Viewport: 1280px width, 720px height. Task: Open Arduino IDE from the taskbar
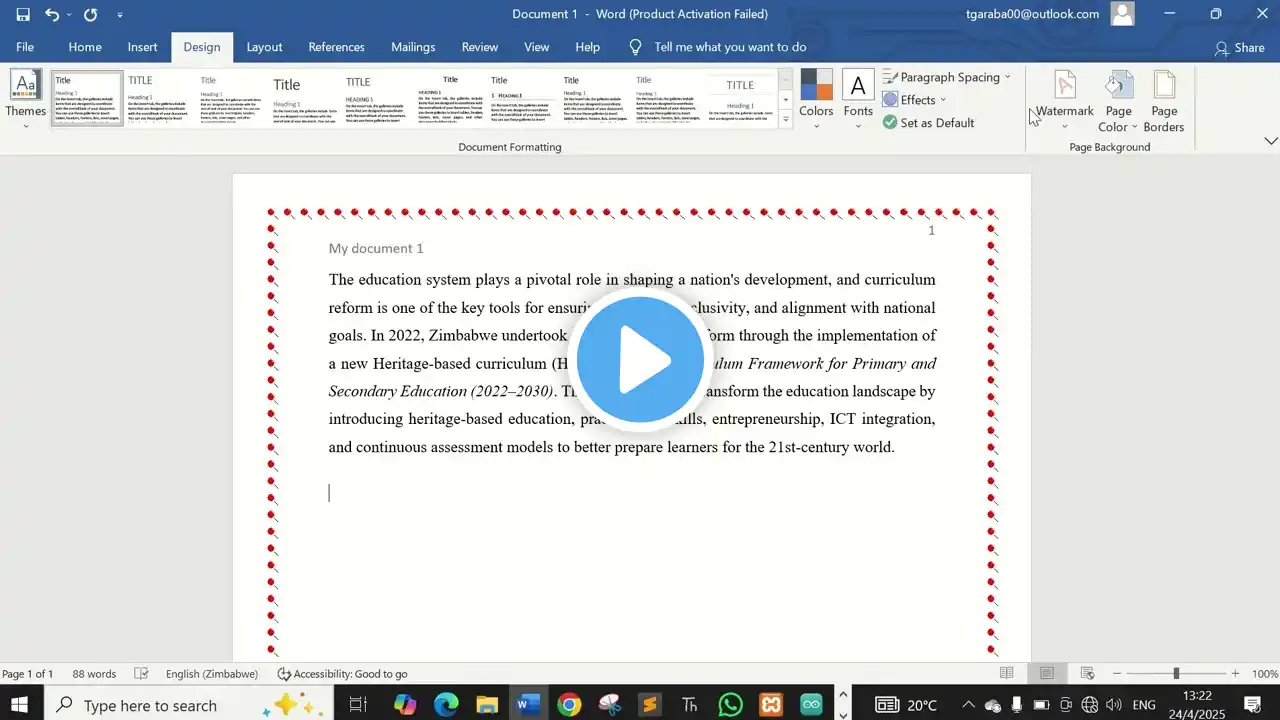811,705
